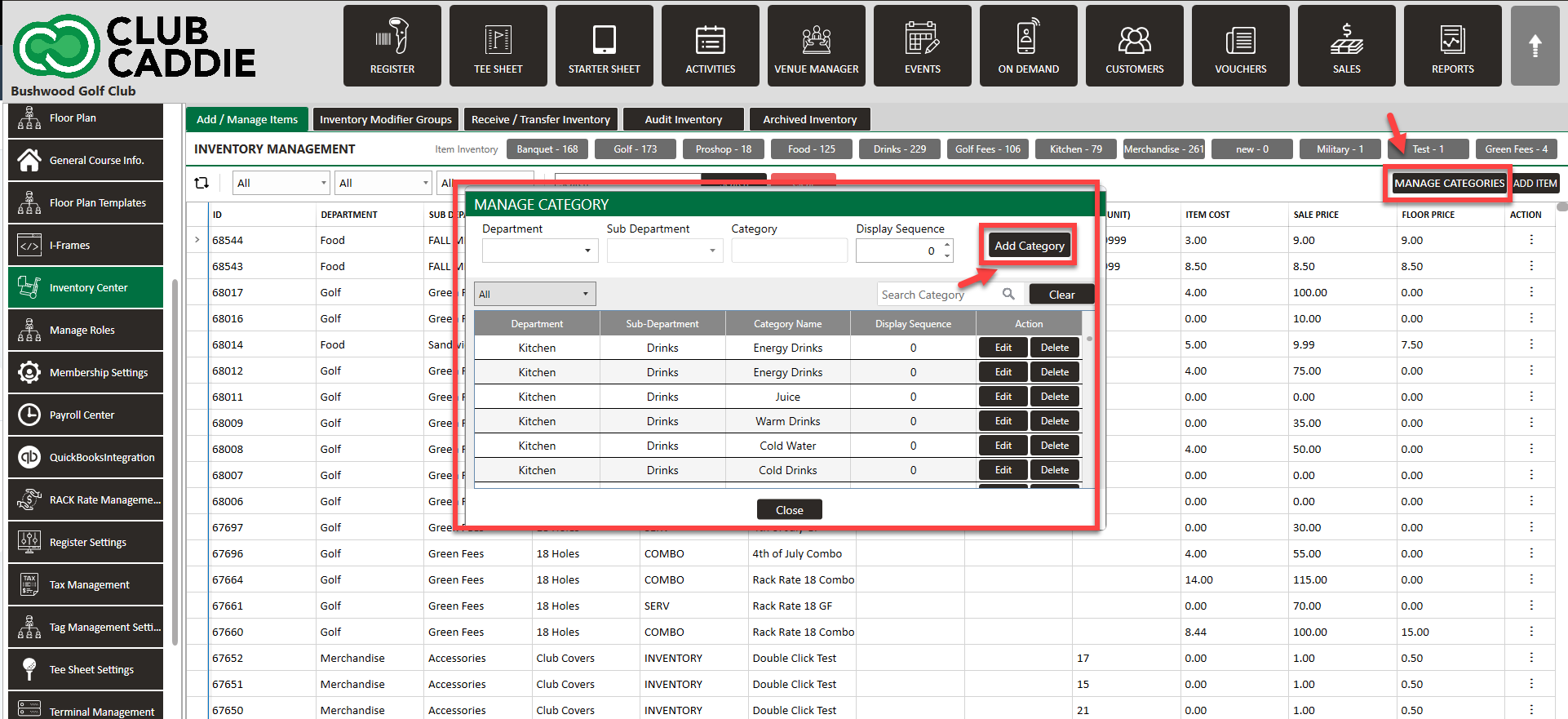1568x719 pixels.
Task: Expand row 68544 with the chevron
Action: 197,240
